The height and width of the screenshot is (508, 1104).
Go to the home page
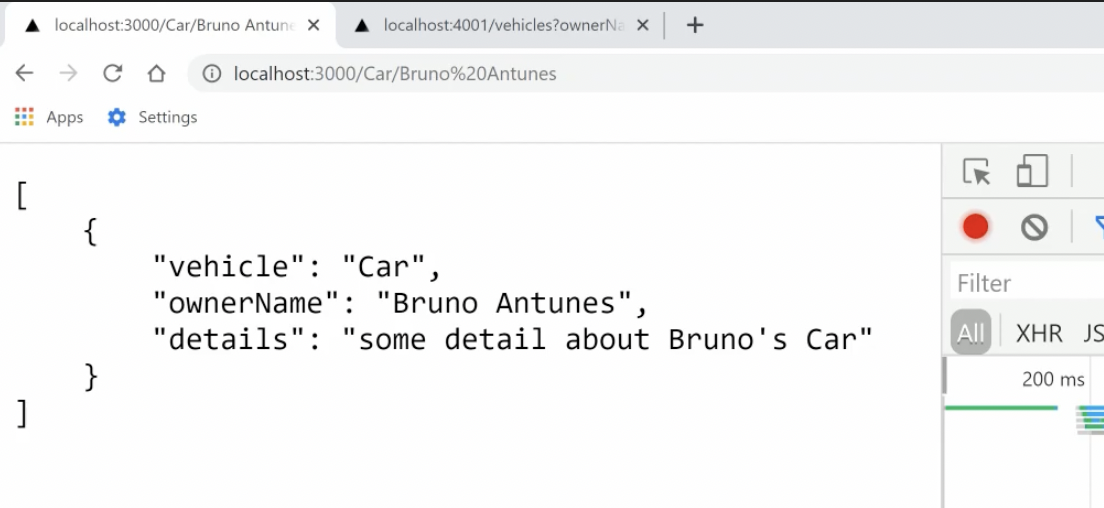coord(156,73)
